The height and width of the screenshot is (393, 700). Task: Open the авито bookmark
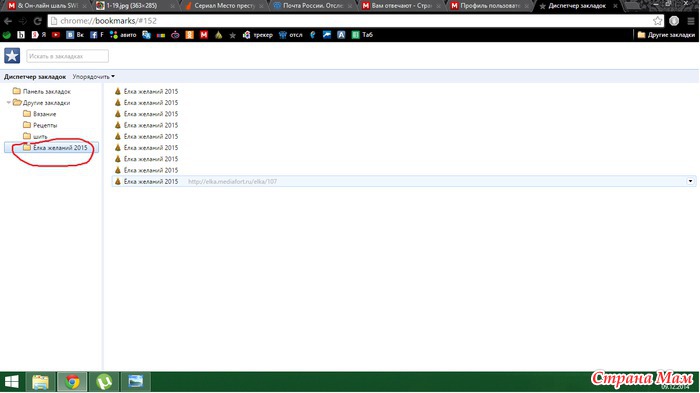[123, 35]
